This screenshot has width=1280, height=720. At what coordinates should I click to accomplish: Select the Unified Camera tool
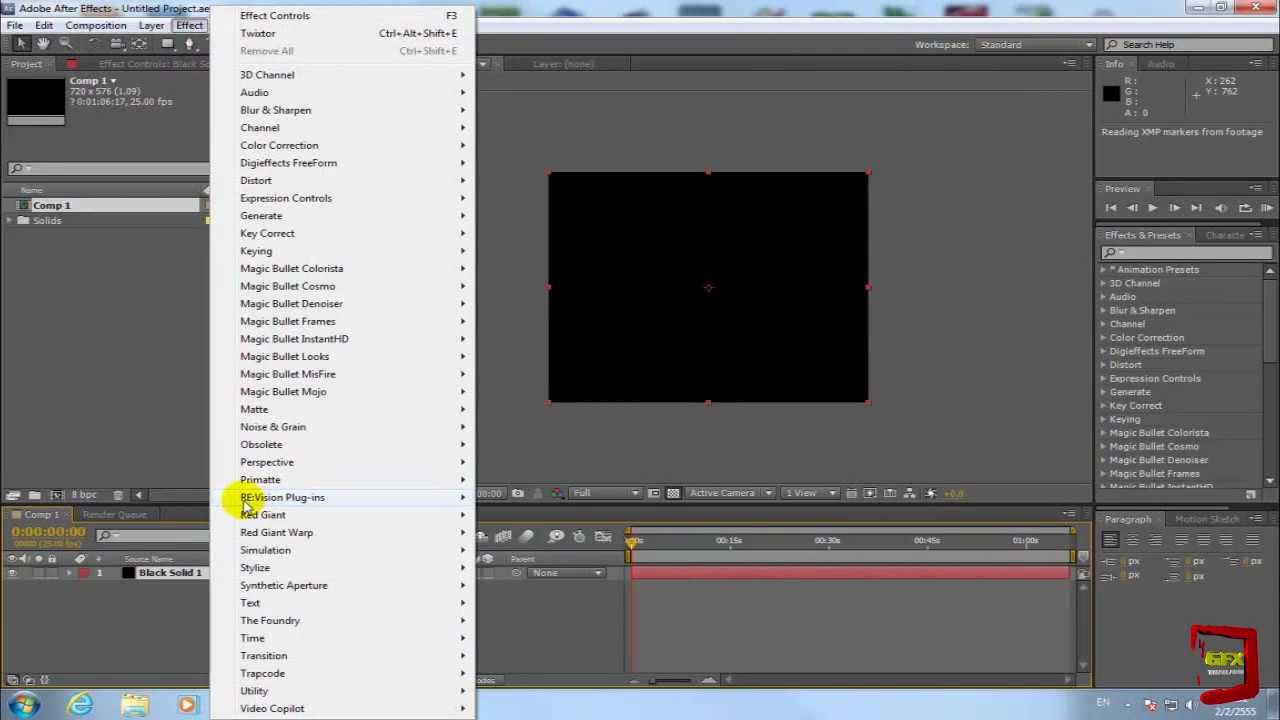(116, 44)
